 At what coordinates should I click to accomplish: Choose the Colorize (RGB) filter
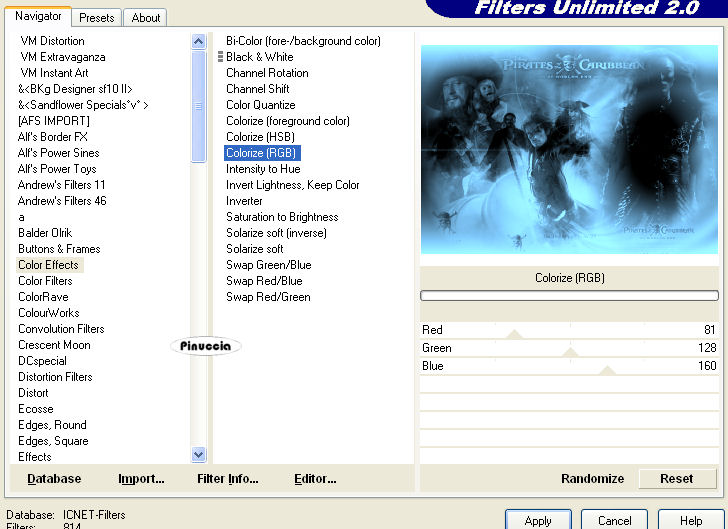[x=262, y=153]
